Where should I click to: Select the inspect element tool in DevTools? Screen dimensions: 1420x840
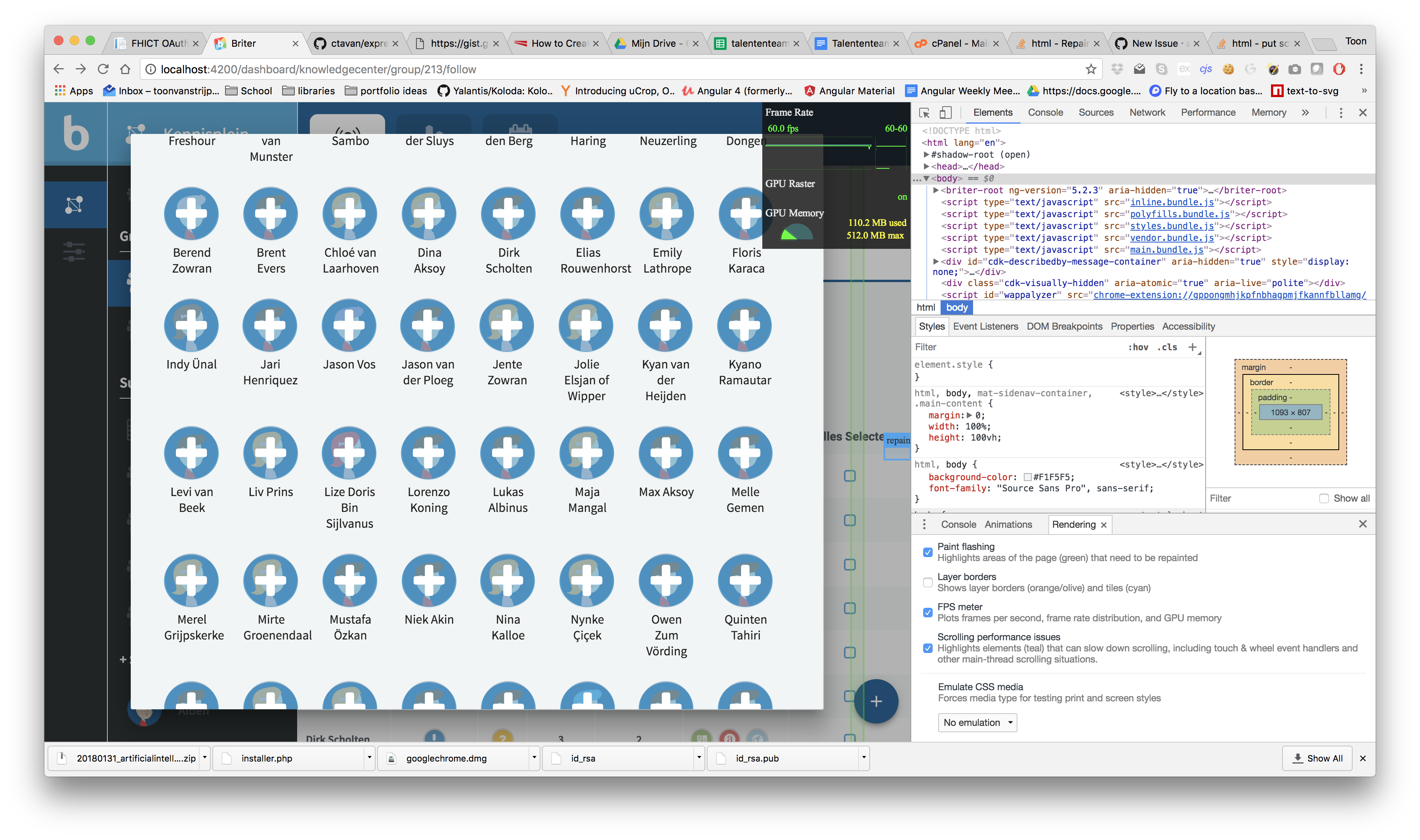[924, 113]
